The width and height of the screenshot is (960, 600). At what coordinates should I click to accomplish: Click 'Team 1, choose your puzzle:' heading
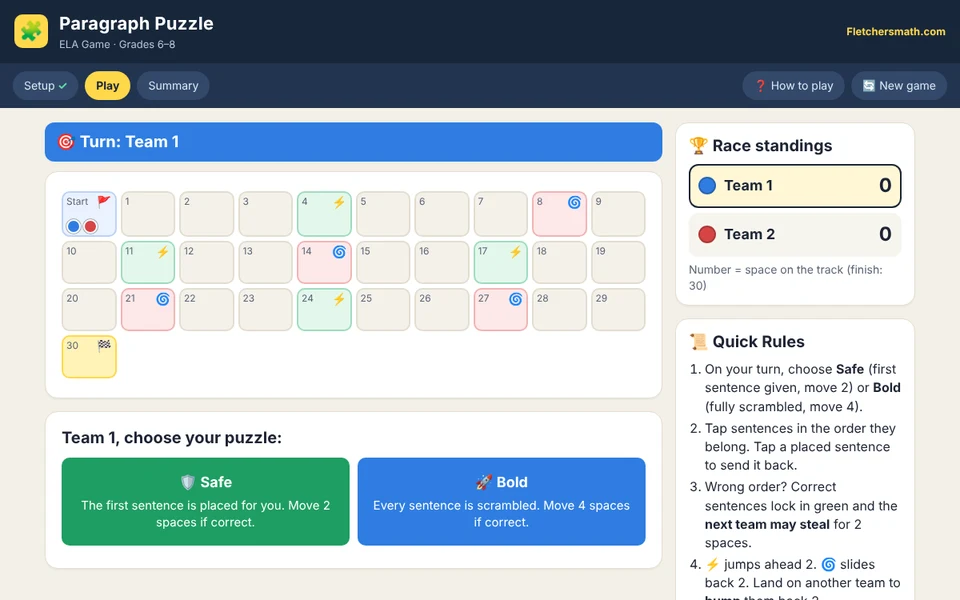pos(171,438)
